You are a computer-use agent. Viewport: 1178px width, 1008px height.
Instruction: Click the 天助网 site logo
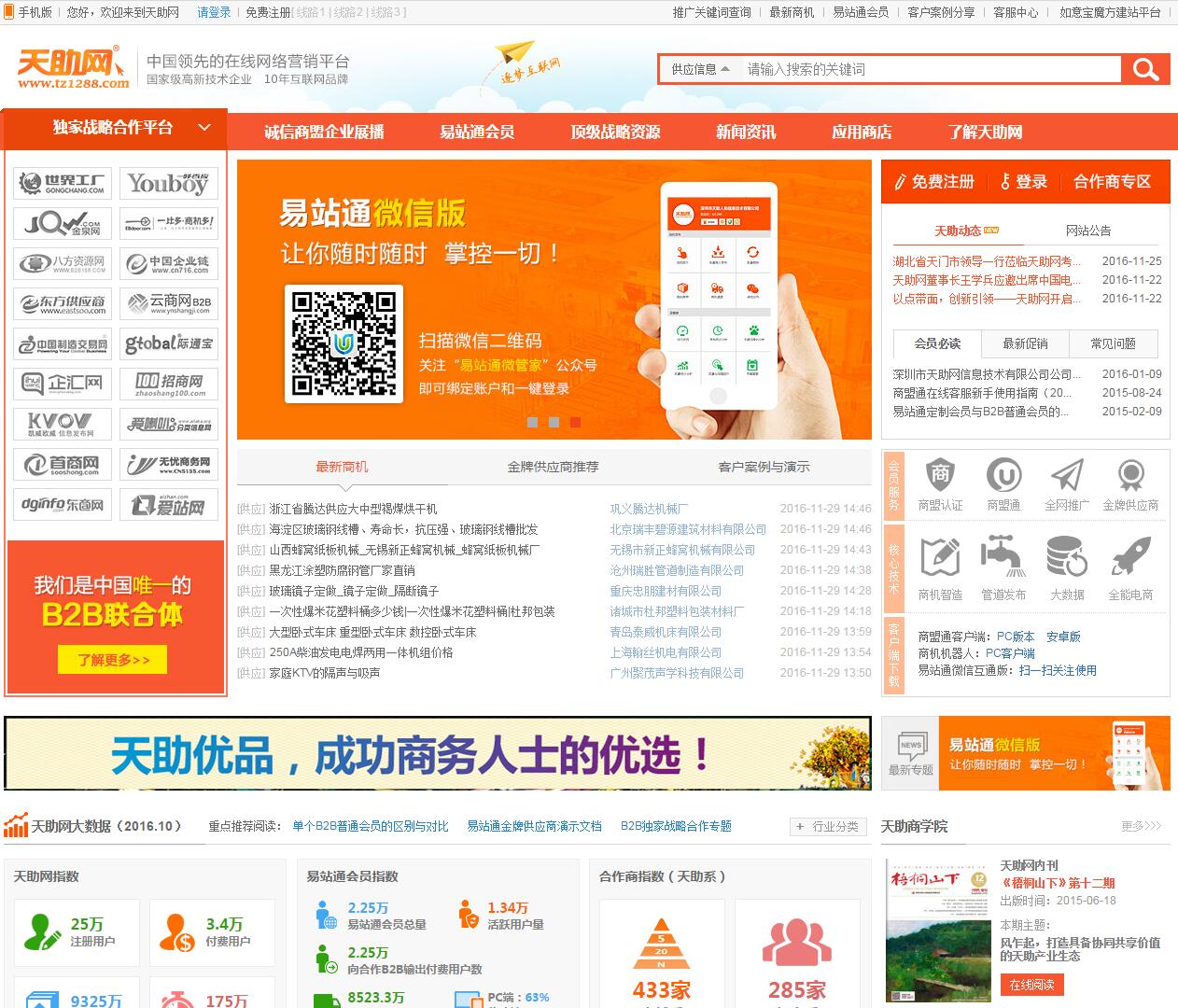click(73, 67)
